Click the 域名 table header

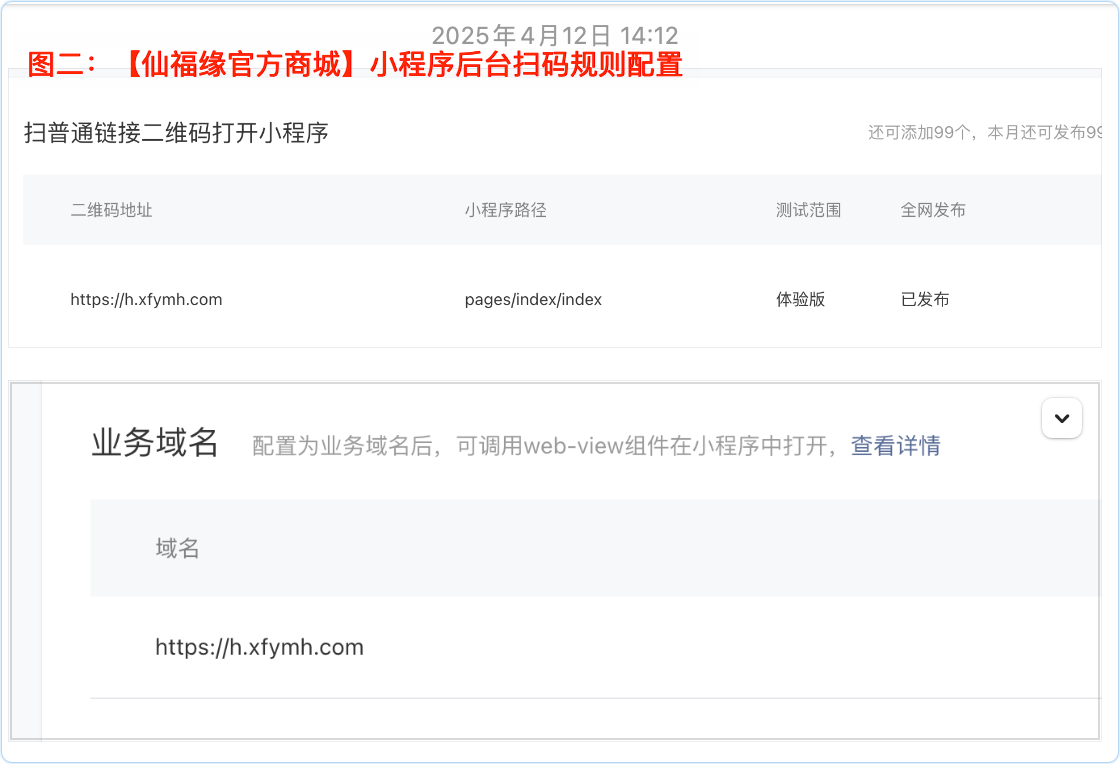click(177, 548)
